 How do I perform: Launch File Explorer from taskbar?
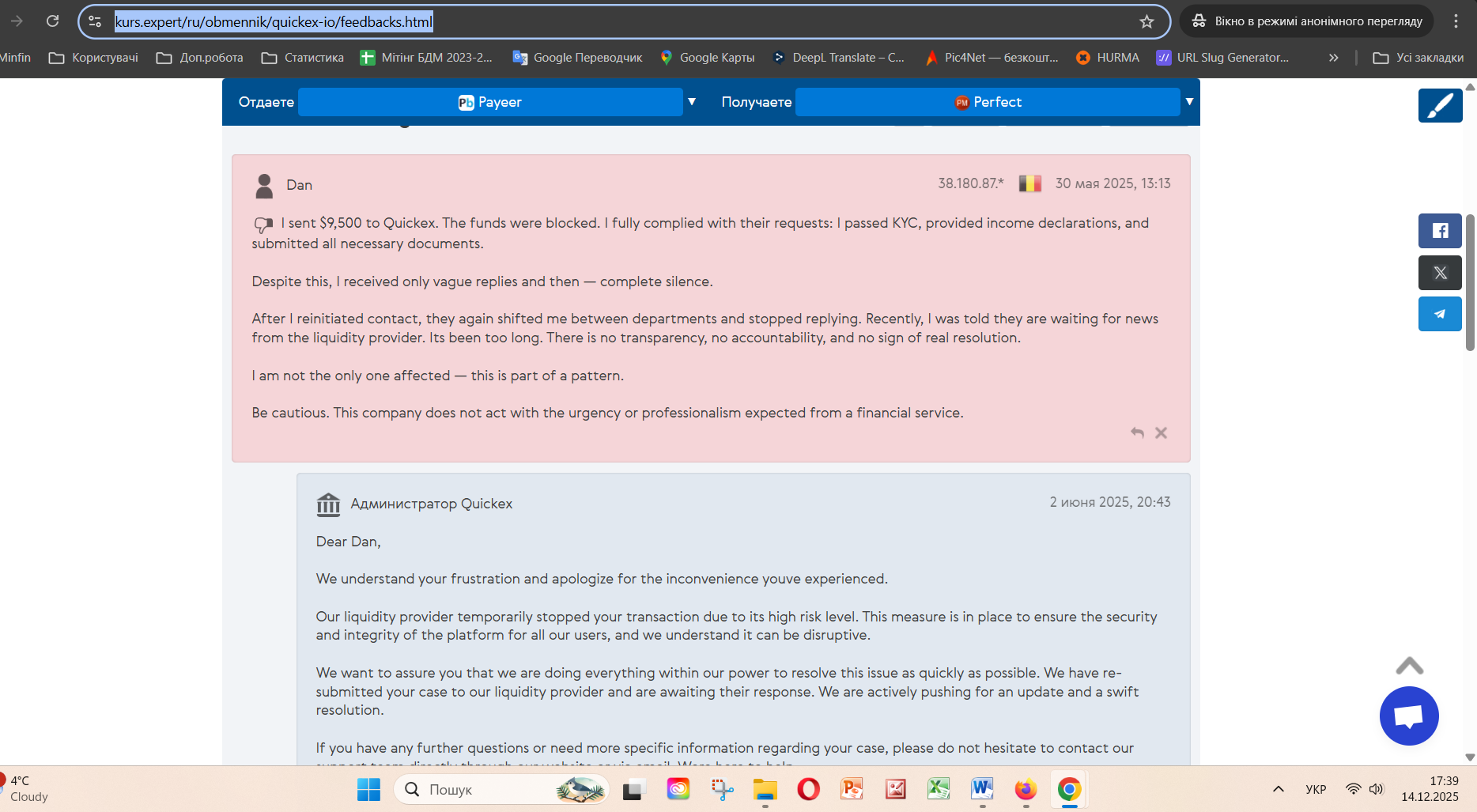[x=765, y=789]
